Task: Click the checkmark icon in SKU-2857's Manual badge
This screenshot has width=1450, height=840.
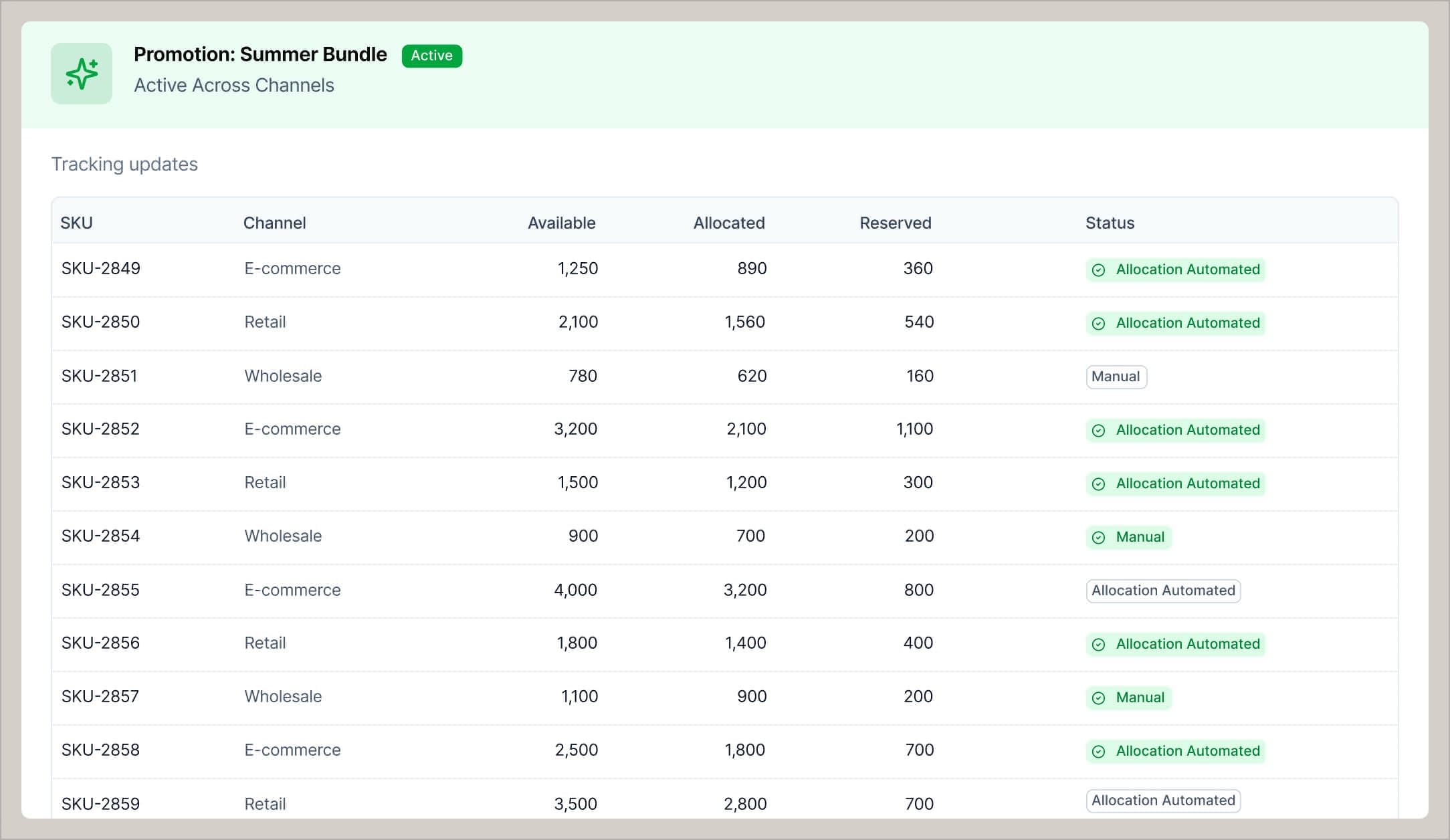Action: point(1098,698)
